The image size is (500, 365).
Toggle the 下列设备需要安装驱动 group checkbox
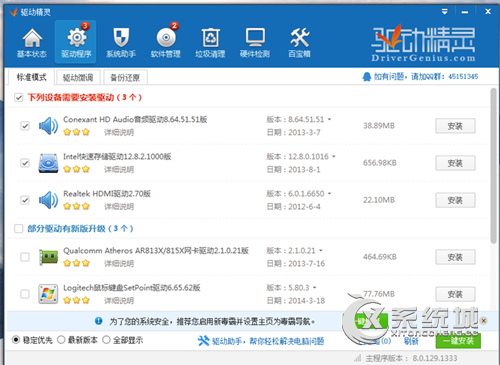19,98
